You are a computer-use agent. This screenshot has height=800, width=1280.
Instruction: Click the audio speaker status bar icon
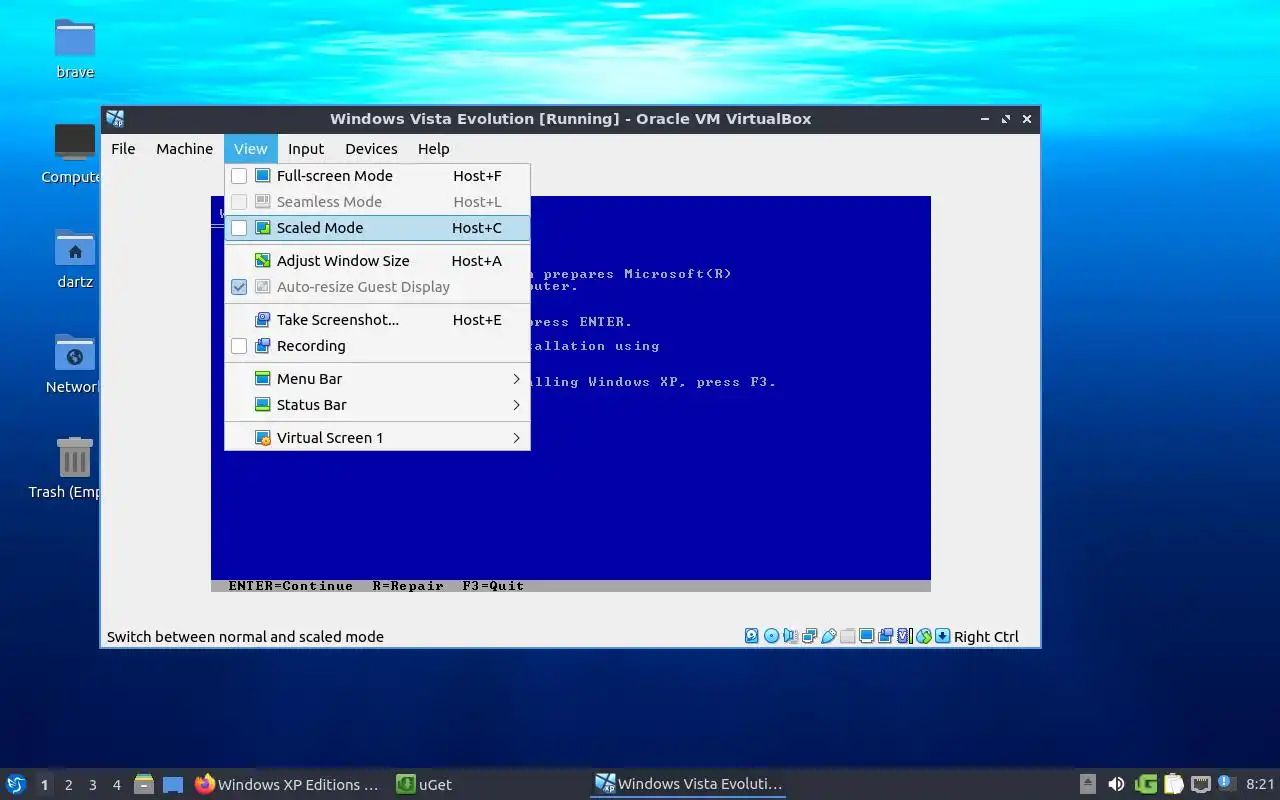tap(790, 636)
